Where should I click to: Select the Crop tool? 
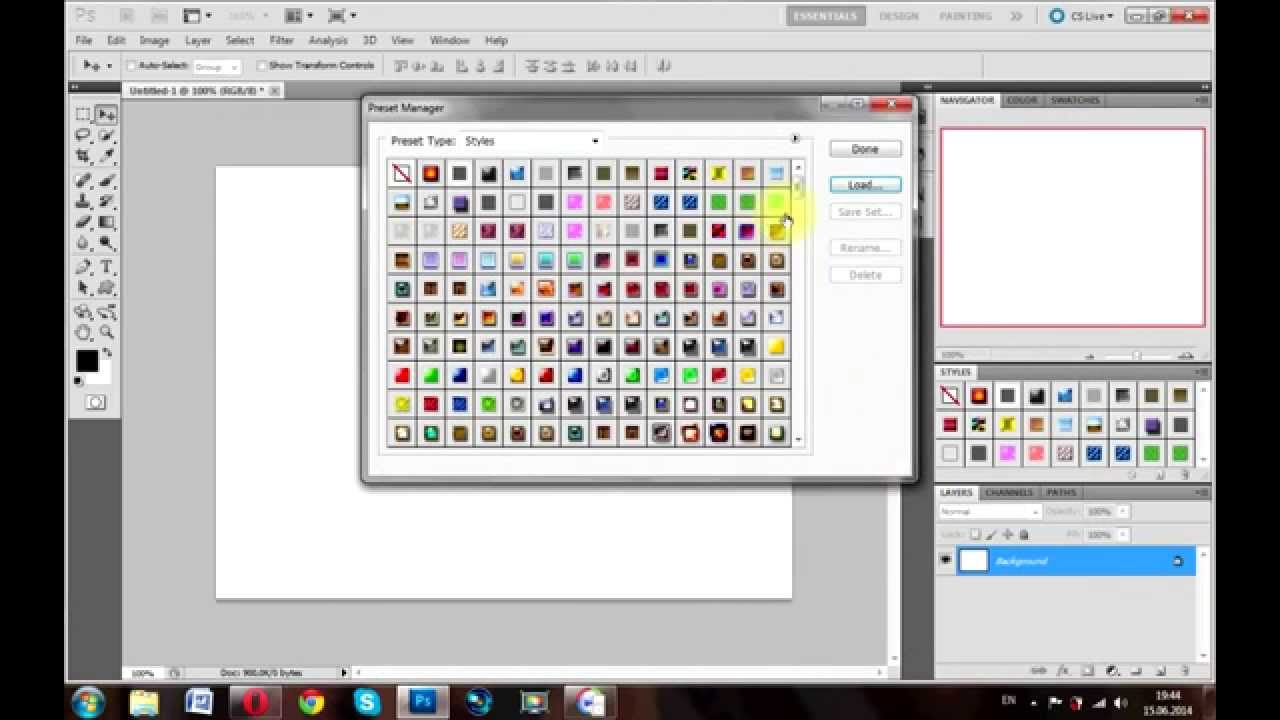coord(83,158)
